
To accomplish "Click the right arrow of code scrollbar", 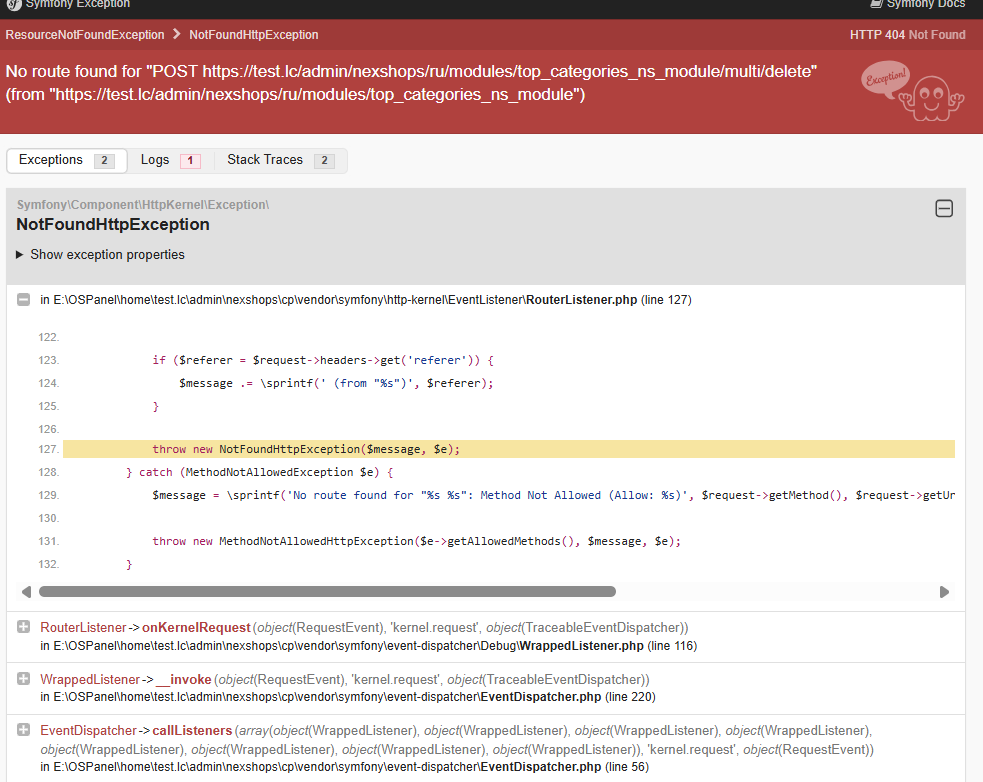I will [x=944, y=592].
